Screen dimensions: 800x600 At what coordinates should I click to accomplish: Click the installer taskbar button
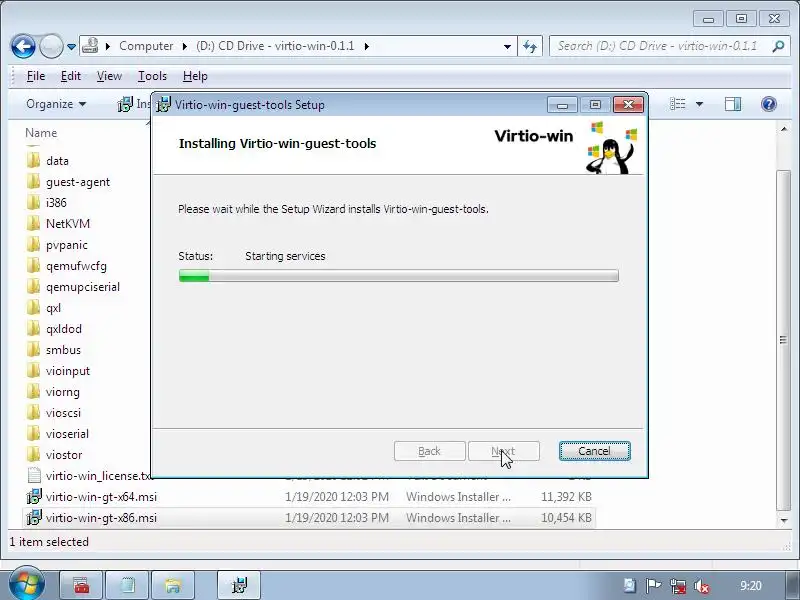239,585
